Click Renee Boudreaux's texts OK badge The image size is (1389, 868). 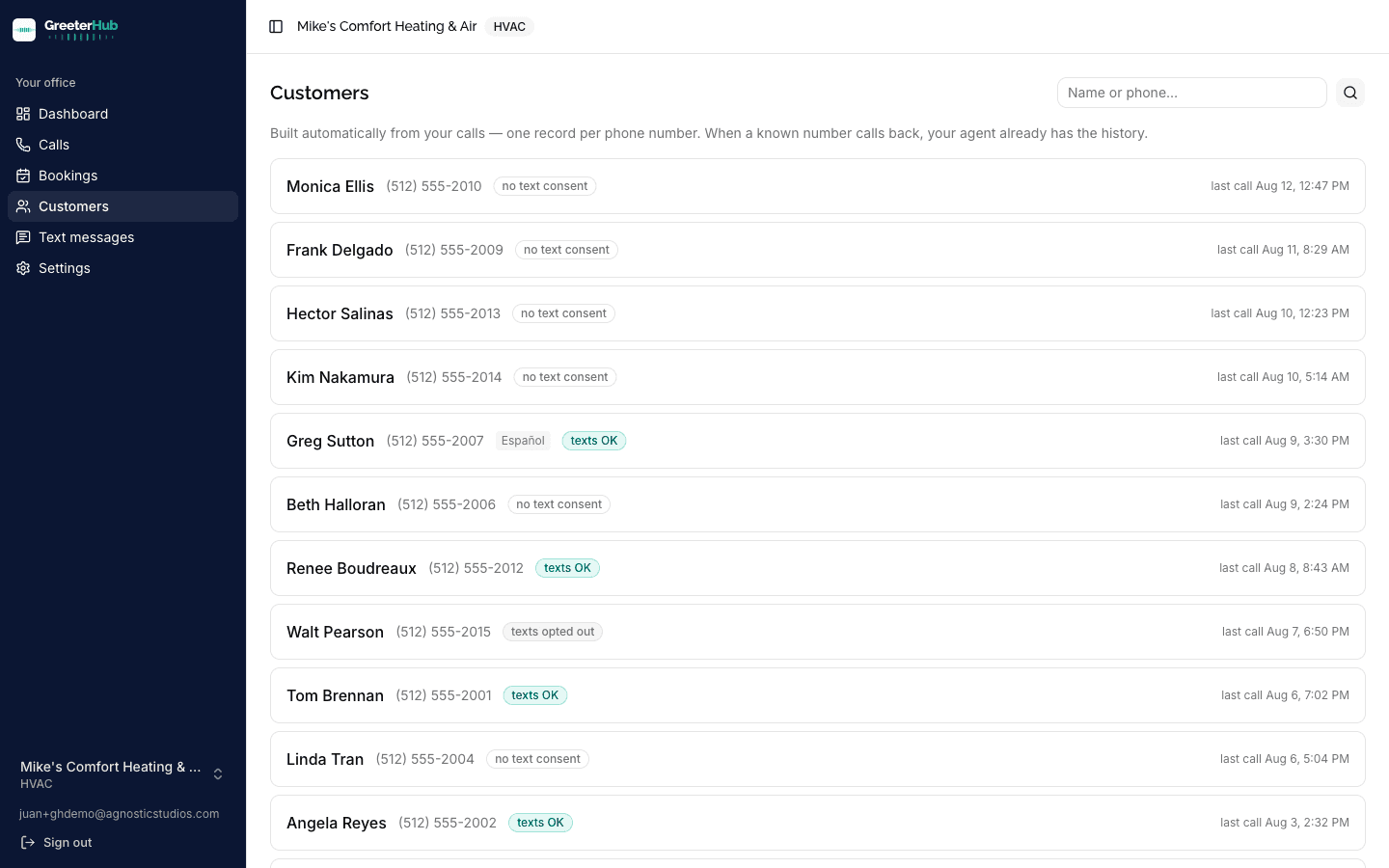pyautogui.click(x=567, y=568)
